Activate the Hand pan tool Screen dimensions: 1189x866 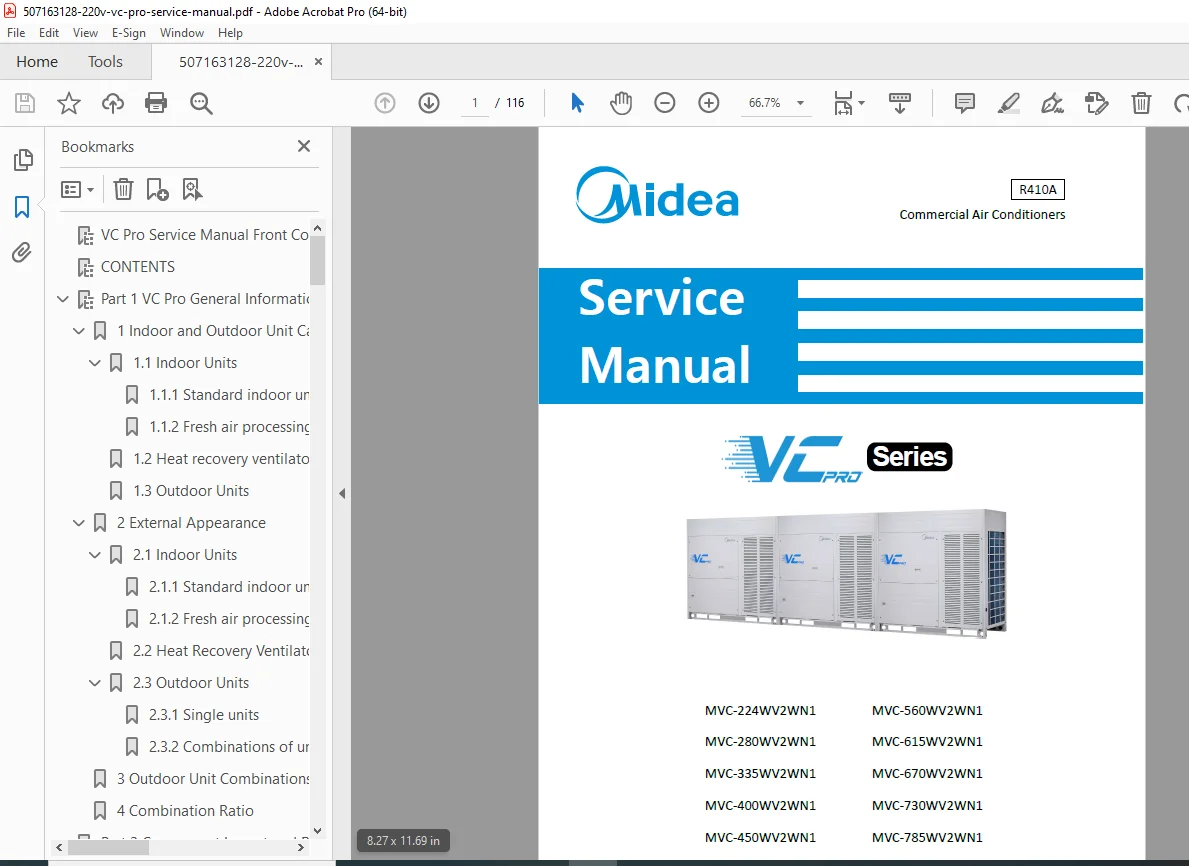click(x=621, y=103)
